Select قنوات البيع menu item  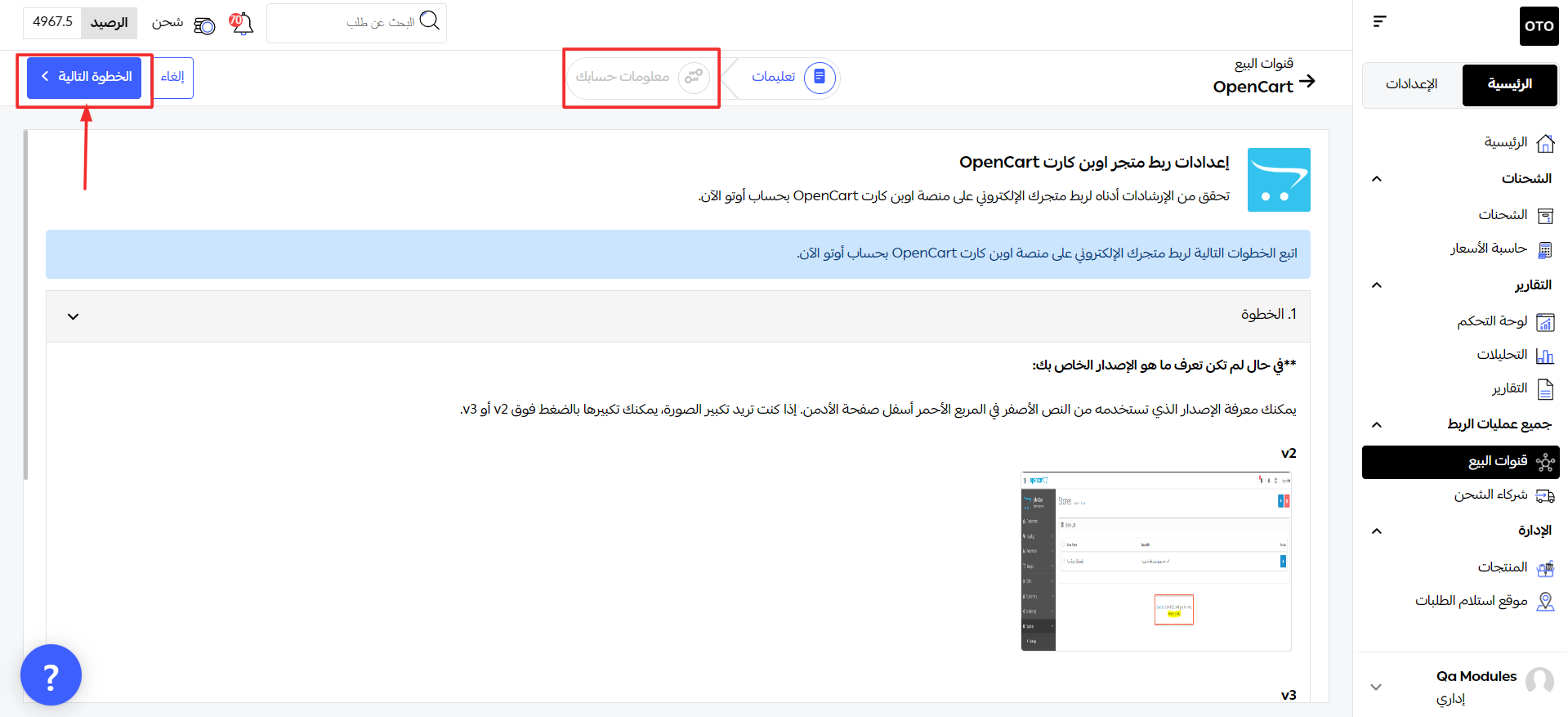click(1461, 462)
